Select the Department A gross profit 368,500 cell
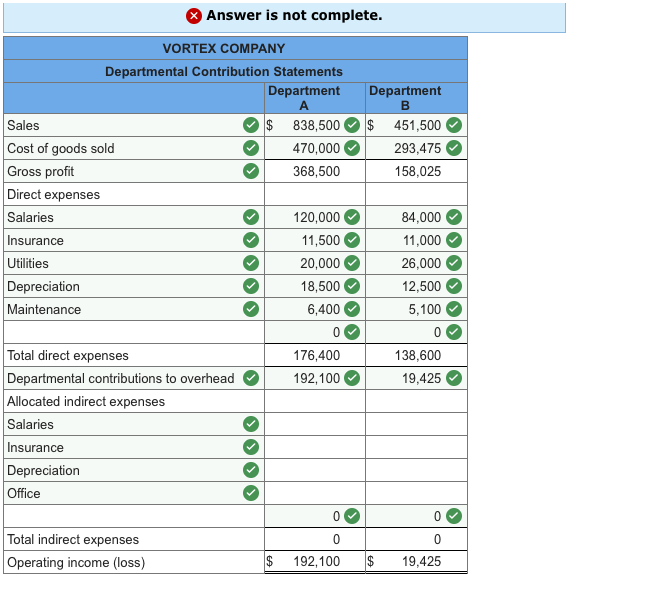The width and height of the screenshot is (652, 589). (315, 171)
